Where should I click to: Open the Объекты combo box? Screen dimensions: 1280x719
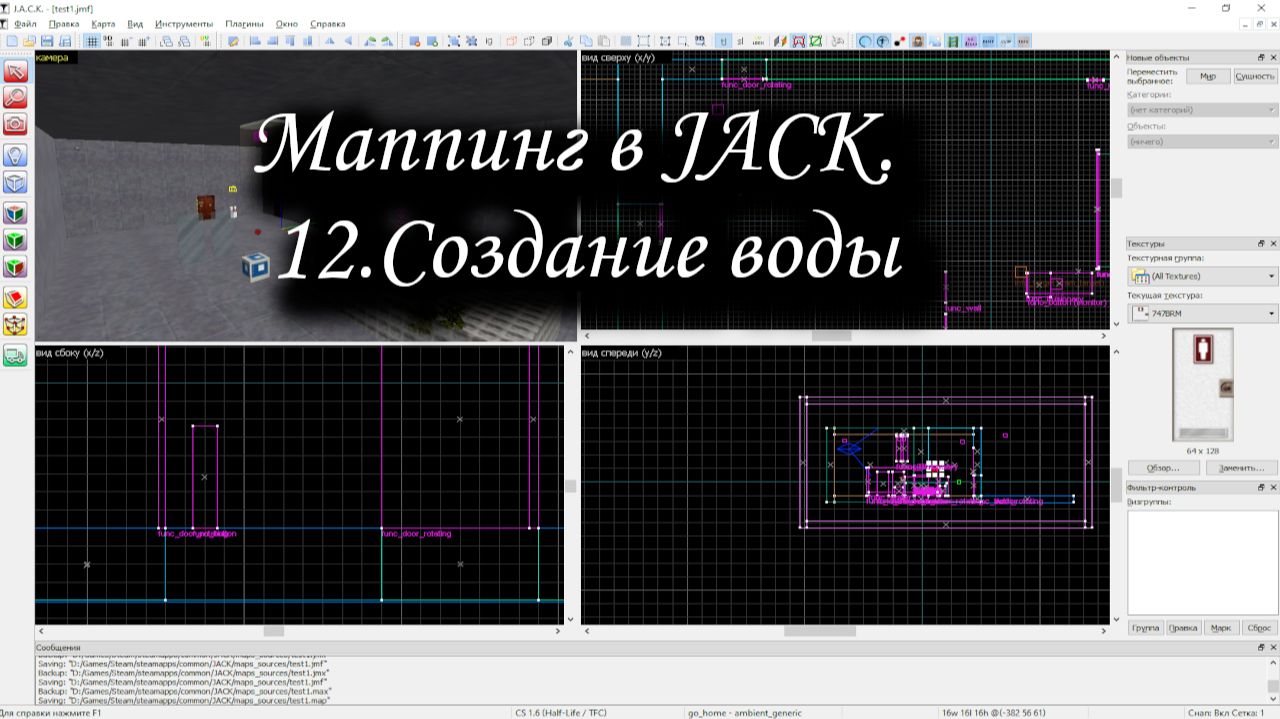1202,142
